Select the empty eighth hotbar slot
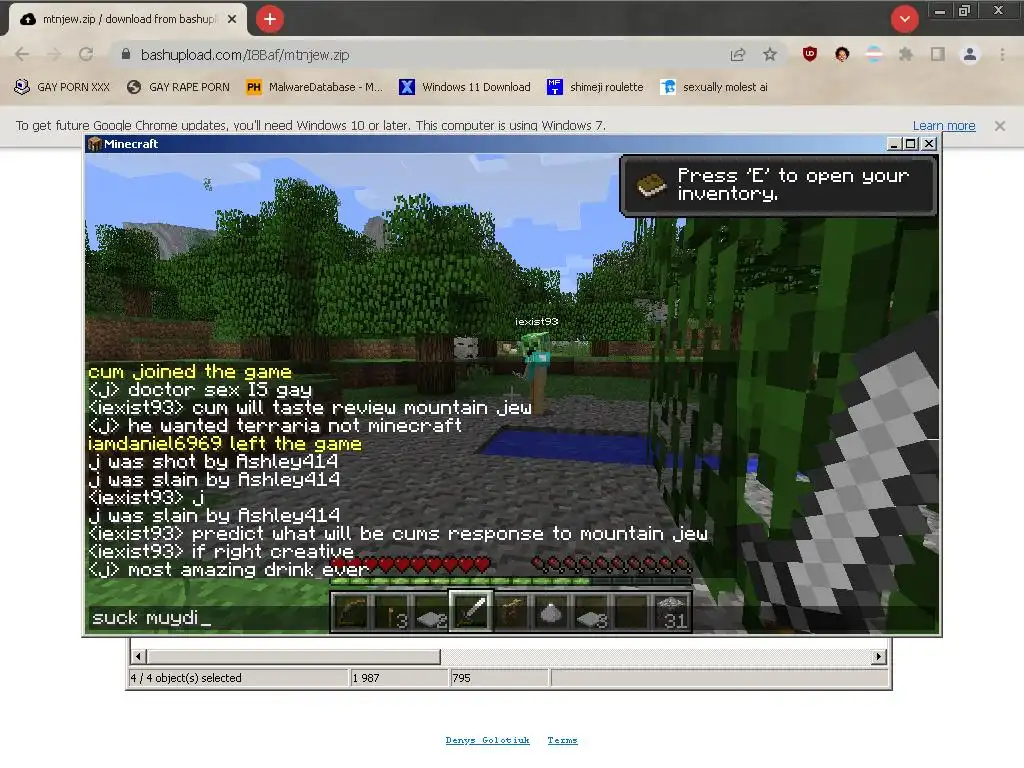The height and width of the screenshot is (768, 1024). 631,612
